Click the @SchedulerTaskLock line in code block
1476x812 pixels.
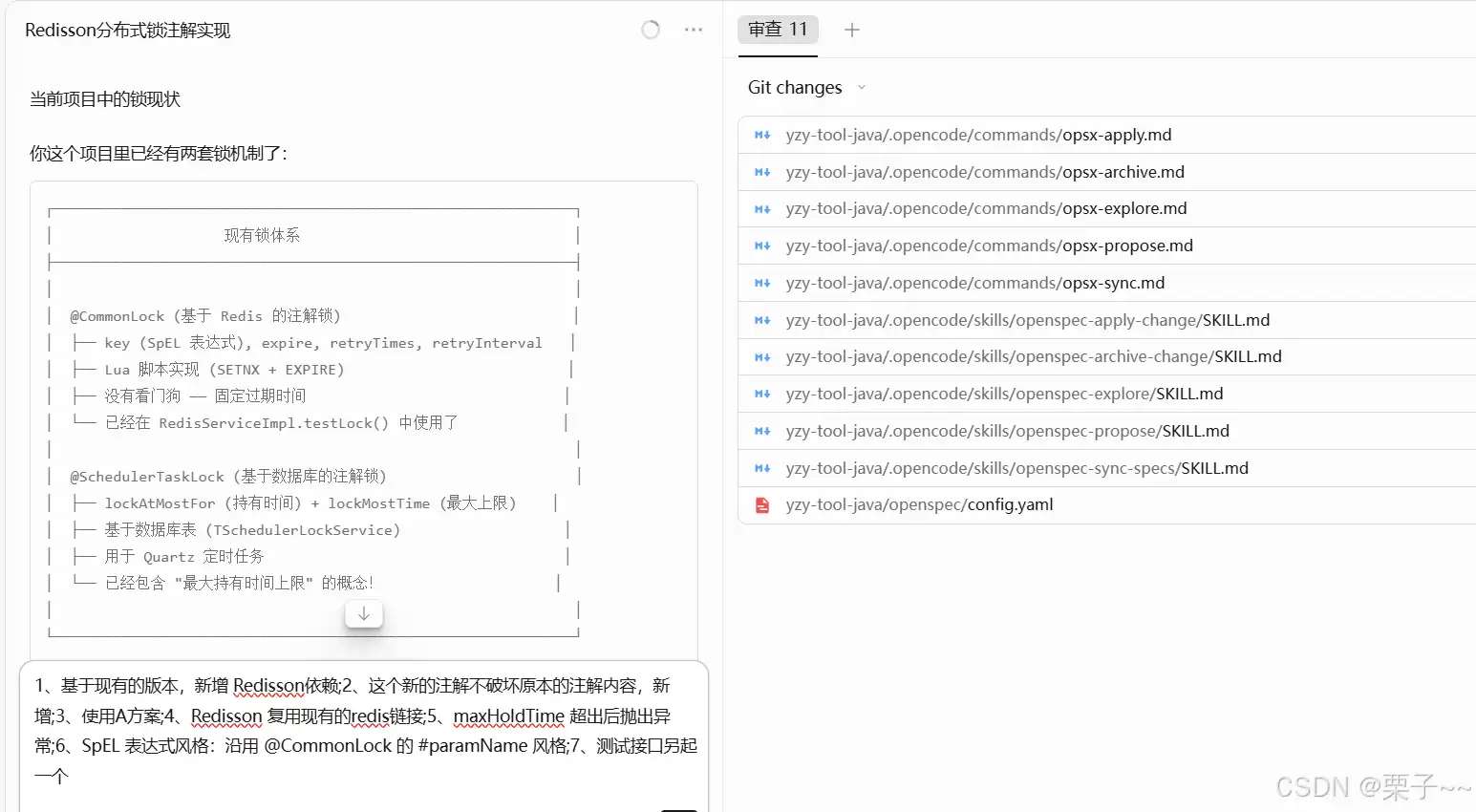coord(228,476)
